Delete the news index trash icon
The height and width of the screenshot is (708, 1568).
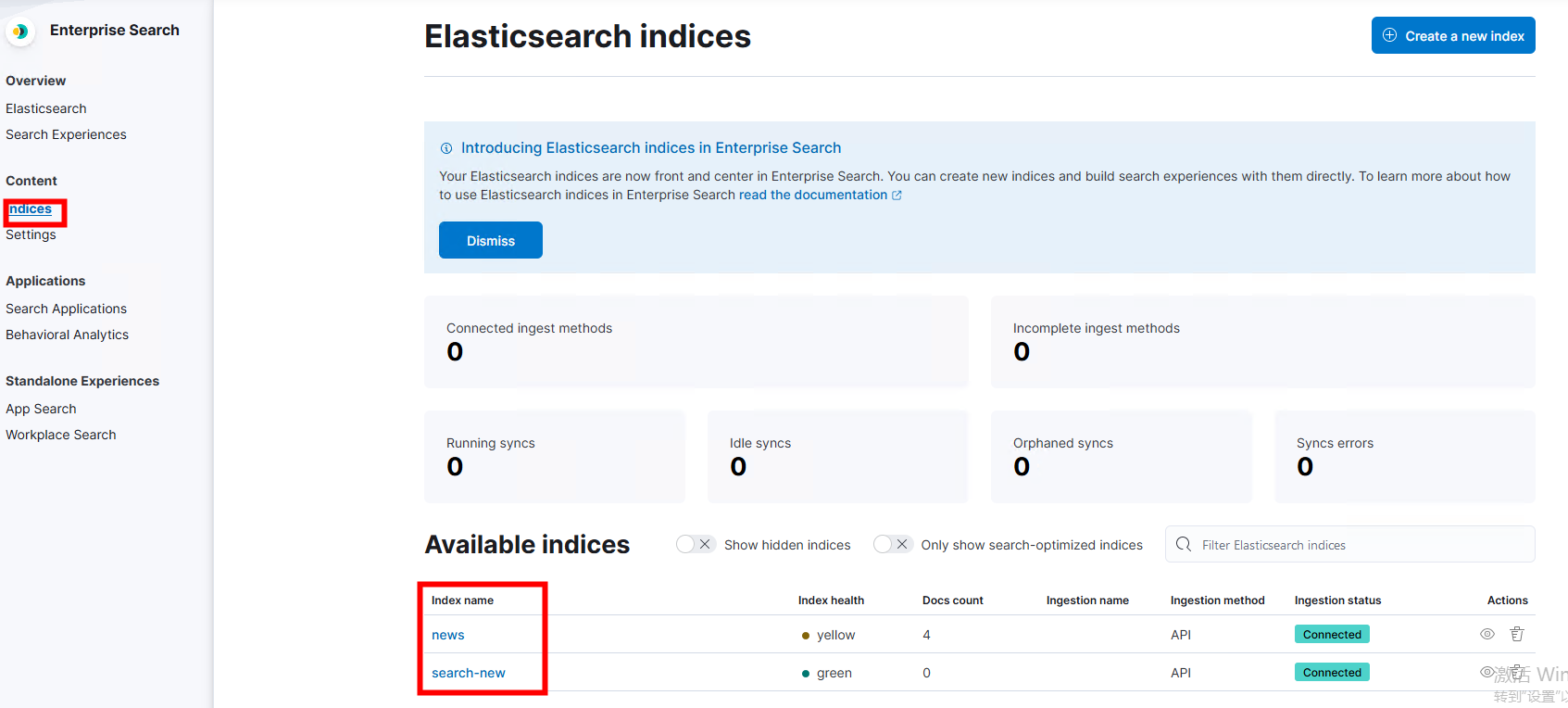click(x=1517, y=634)
